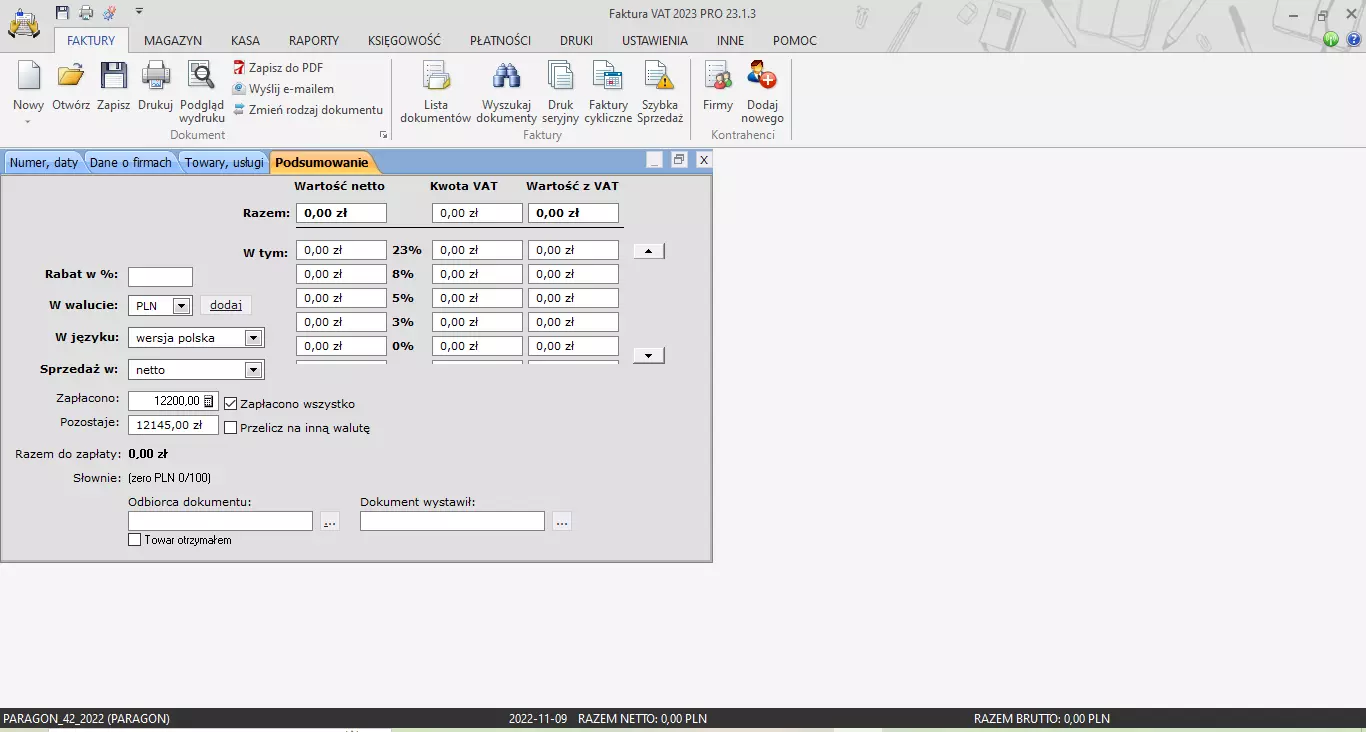Expand the Sprzedaż w netto dropdown

[x=255, y=369]
